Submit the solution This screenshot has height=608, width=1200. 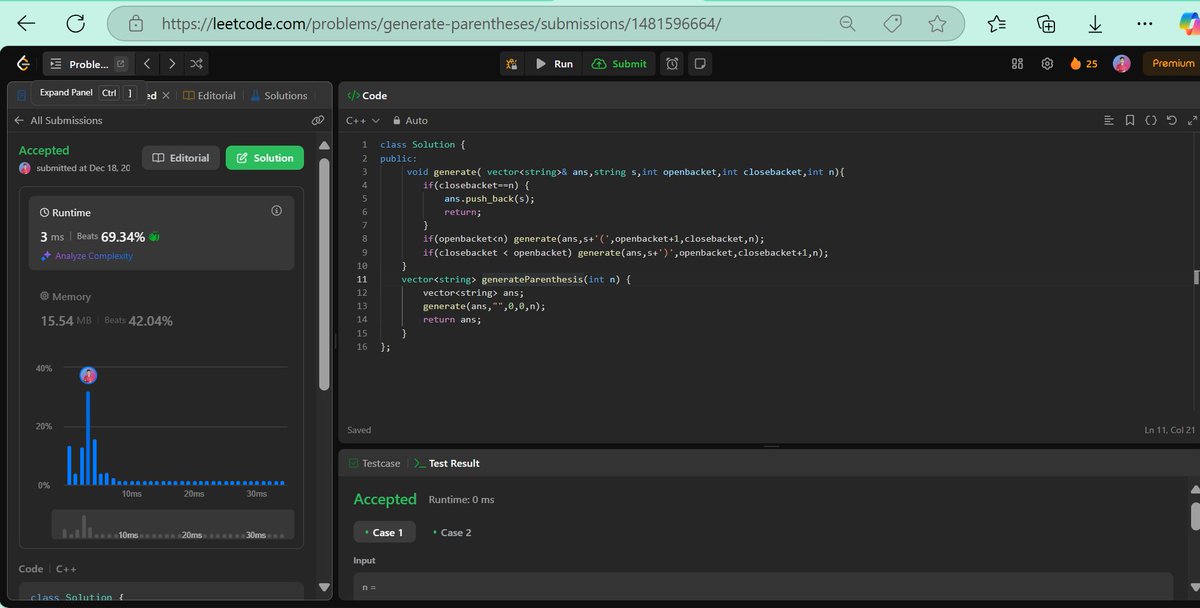pyautogui.click(x=619, y=63)
